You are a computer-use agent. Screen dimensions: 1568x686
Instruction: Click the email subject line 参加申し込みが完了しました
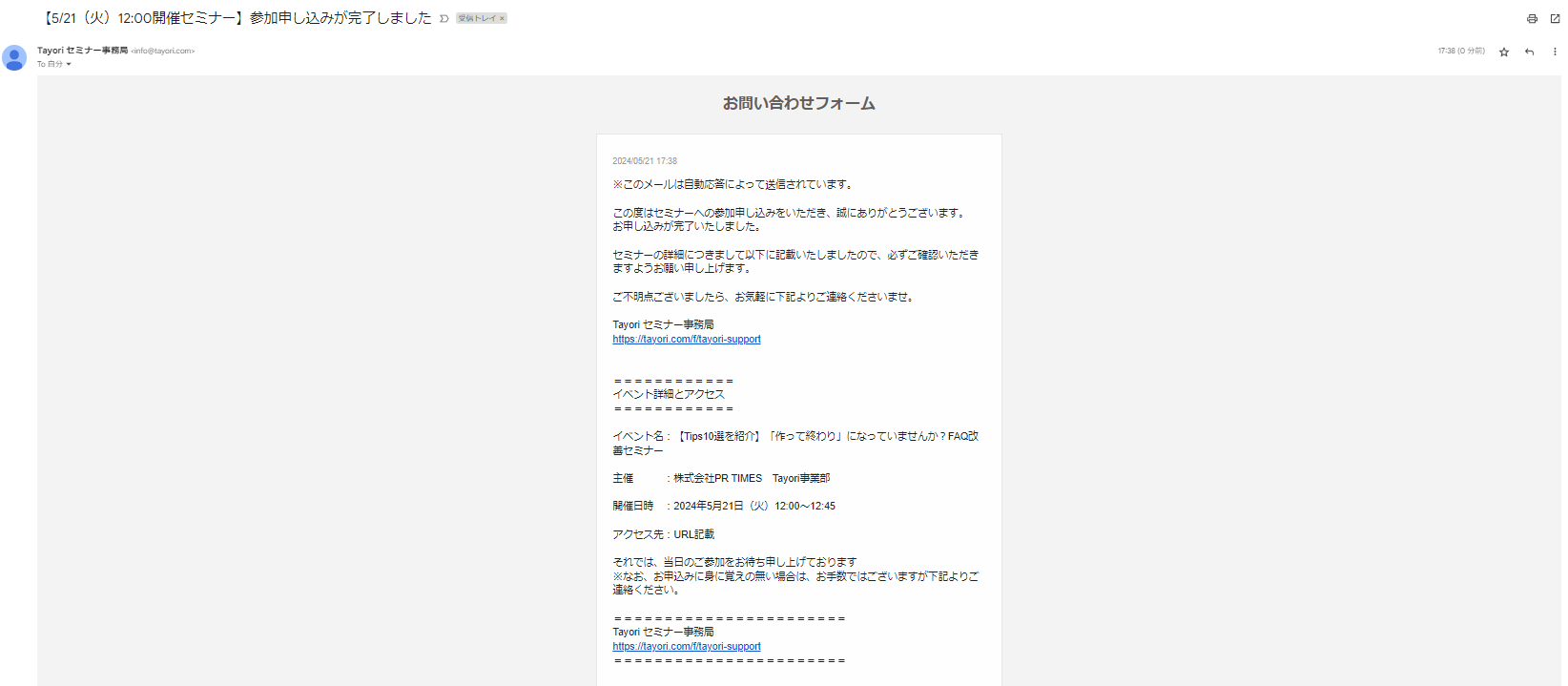tap(237, 18)
